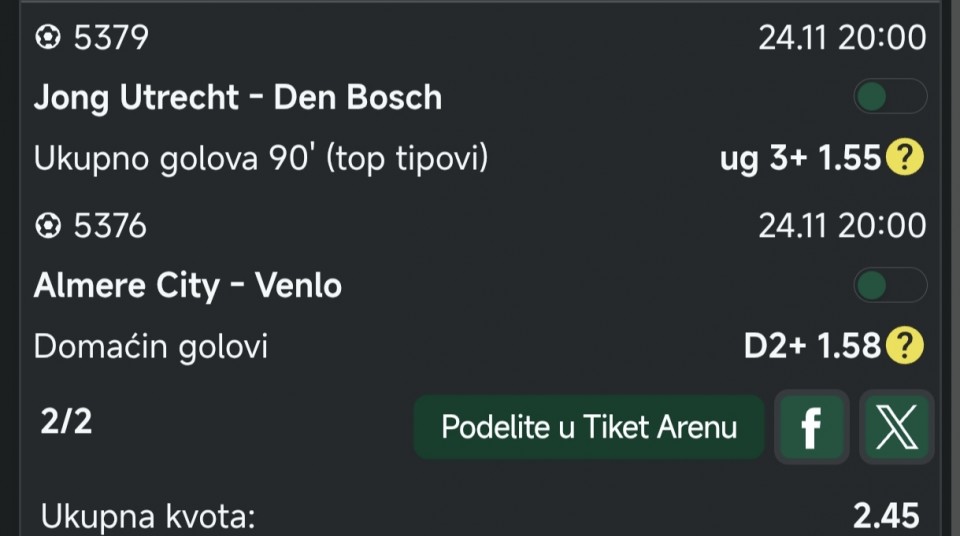960x536 pixels.
Task: Toggle the Almere City - Venlo switch
Action: tap(889, 286)
